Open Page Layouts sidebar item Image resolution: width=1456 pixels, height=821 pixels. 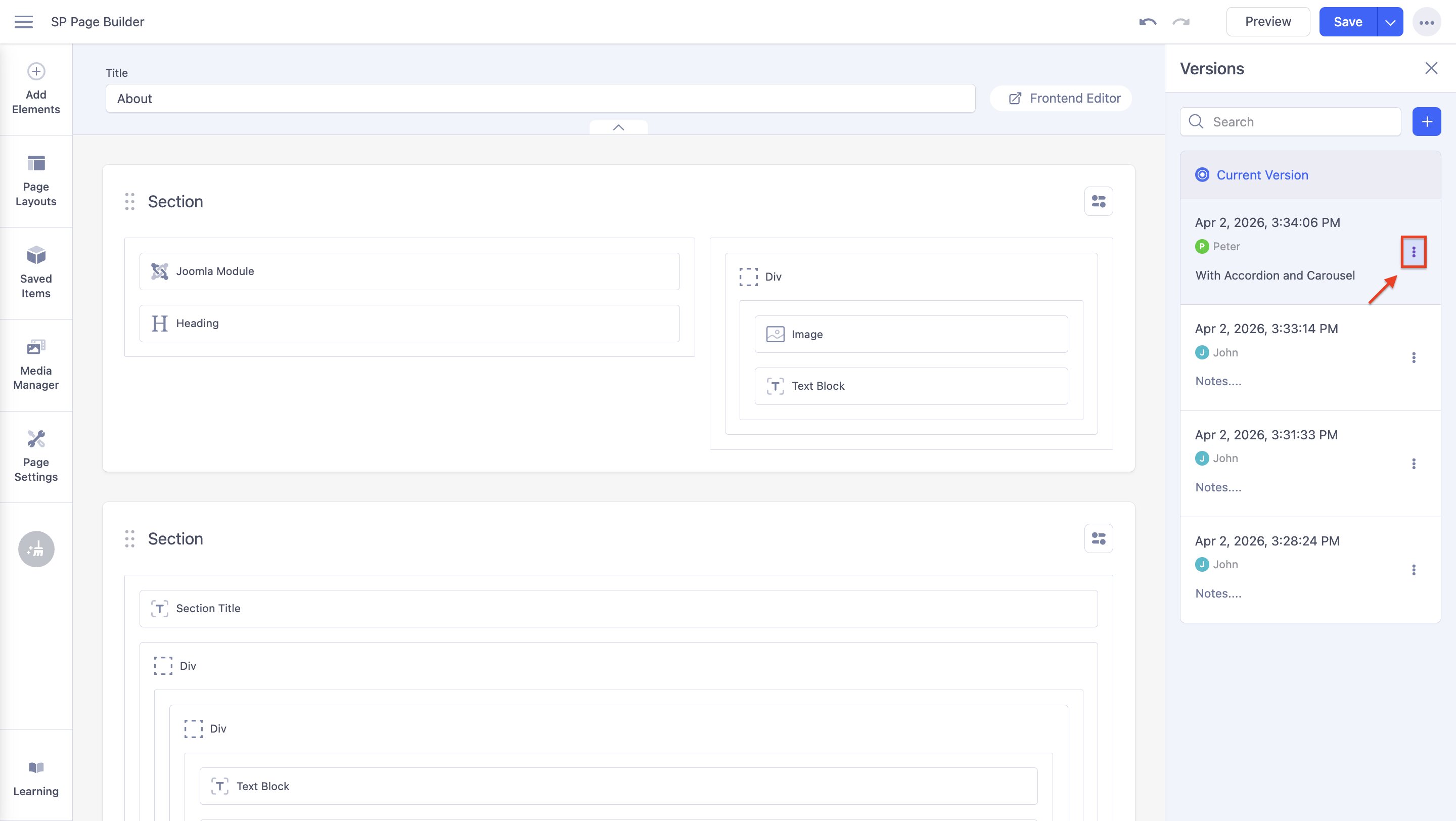click(x=36, y=181)
